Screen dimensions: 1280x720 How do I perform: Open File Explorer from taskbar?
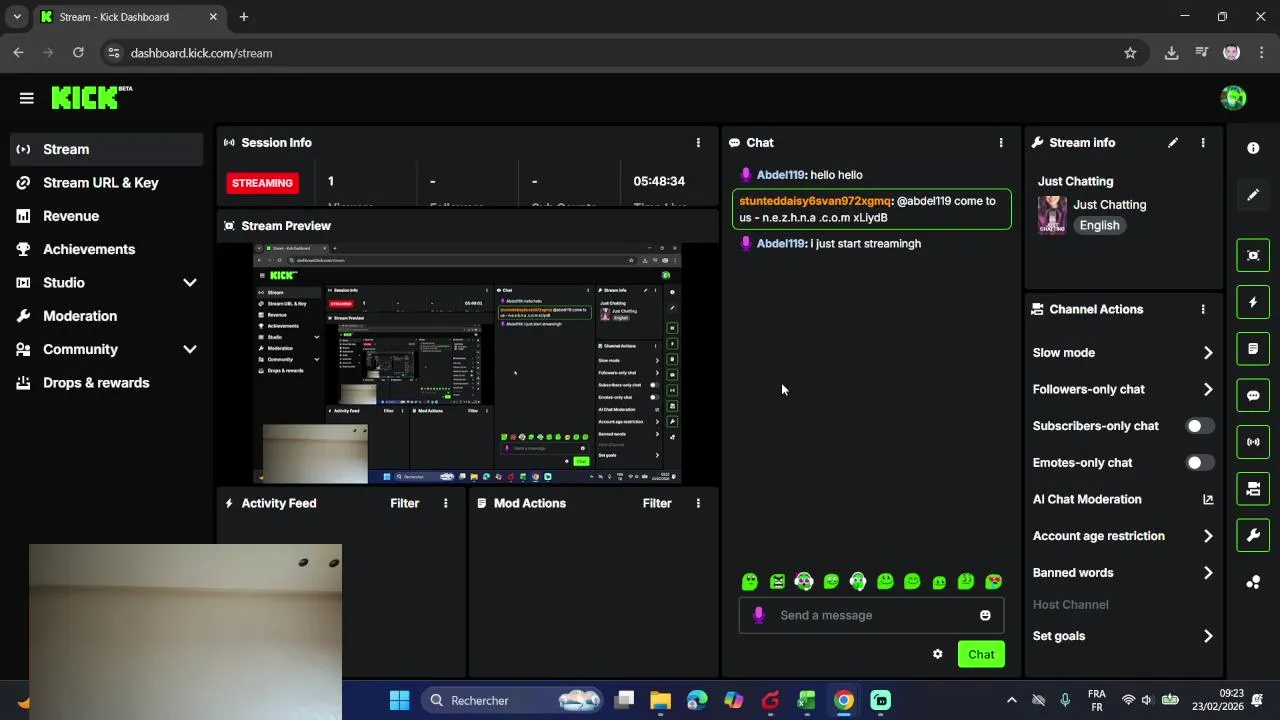coord(660,700)
